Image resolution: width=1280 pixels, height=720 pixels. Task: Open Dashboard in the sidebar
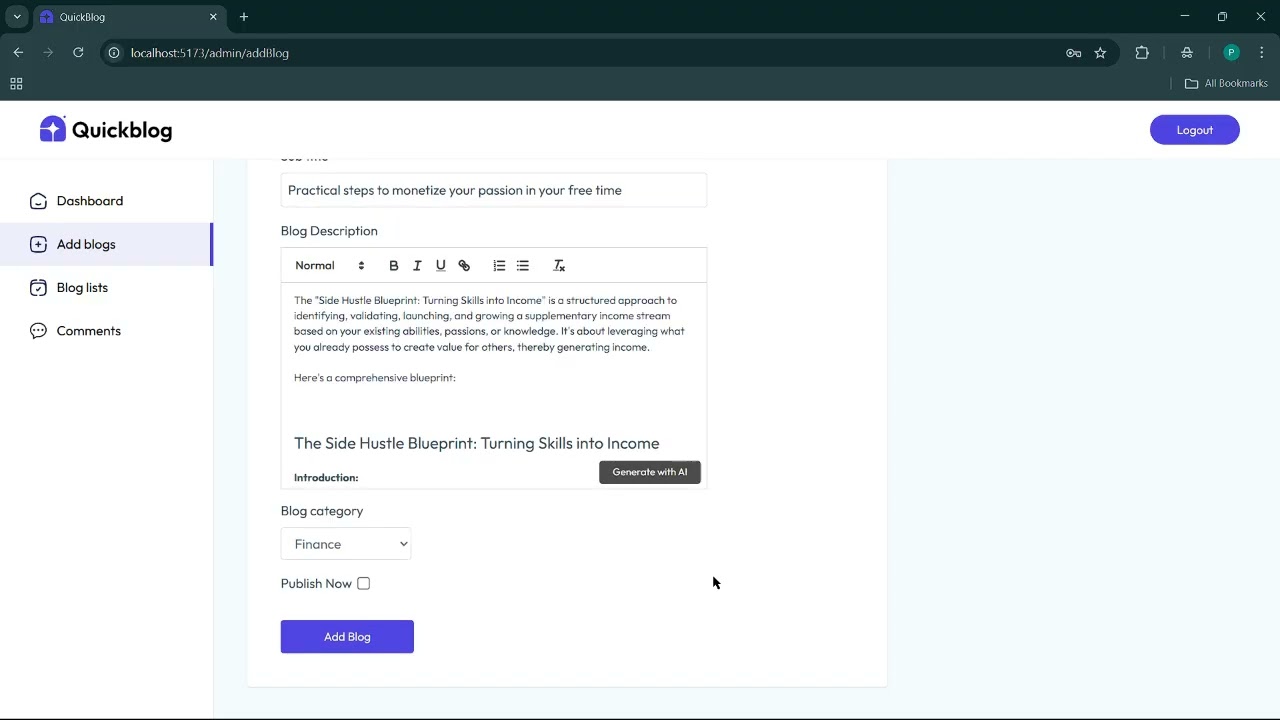click(x=107, y=201)
